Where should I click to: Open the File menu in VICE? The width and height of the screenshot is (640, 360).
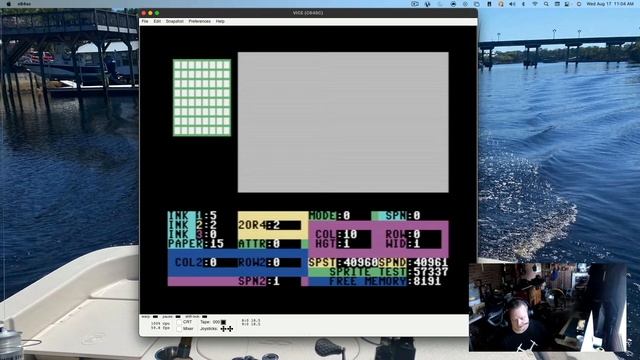tap(145, 21)
